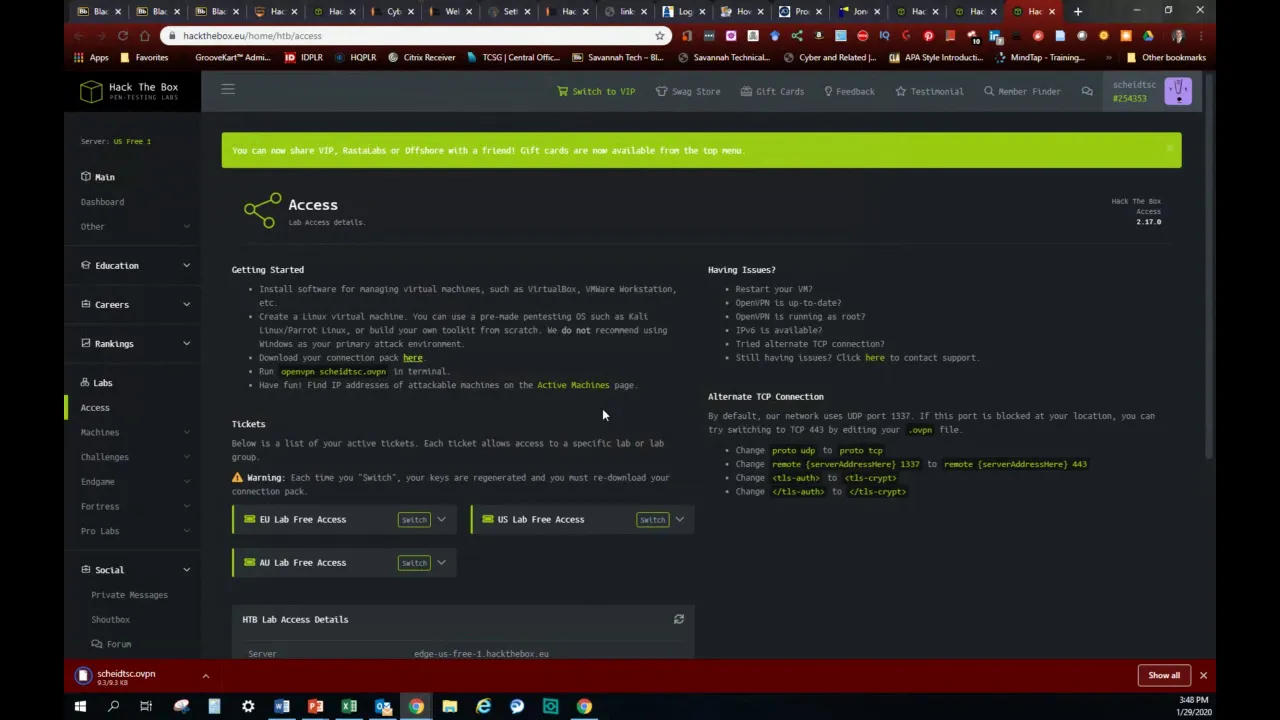
Task: Toggle the hamburger sidebar menu icon
Action: click(x=228, y=90)
